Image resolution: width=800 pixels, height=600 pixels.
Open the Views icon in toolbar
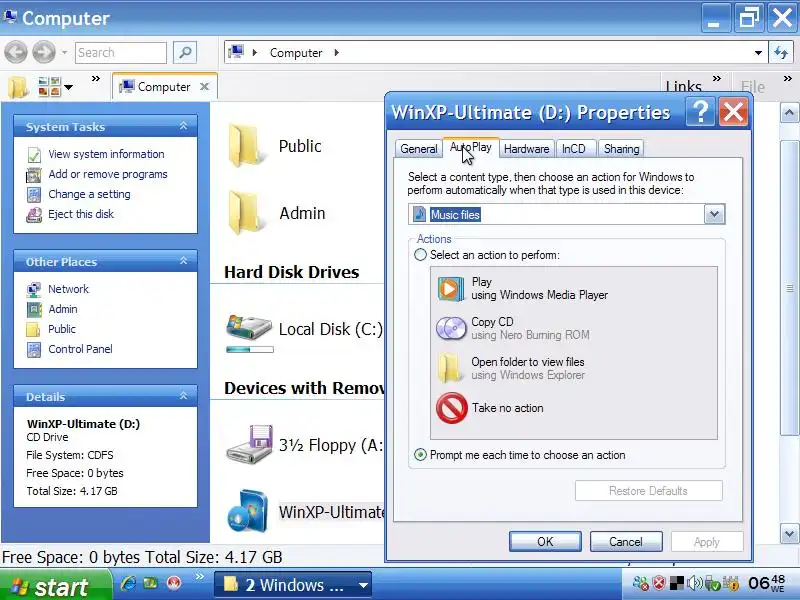49,87
